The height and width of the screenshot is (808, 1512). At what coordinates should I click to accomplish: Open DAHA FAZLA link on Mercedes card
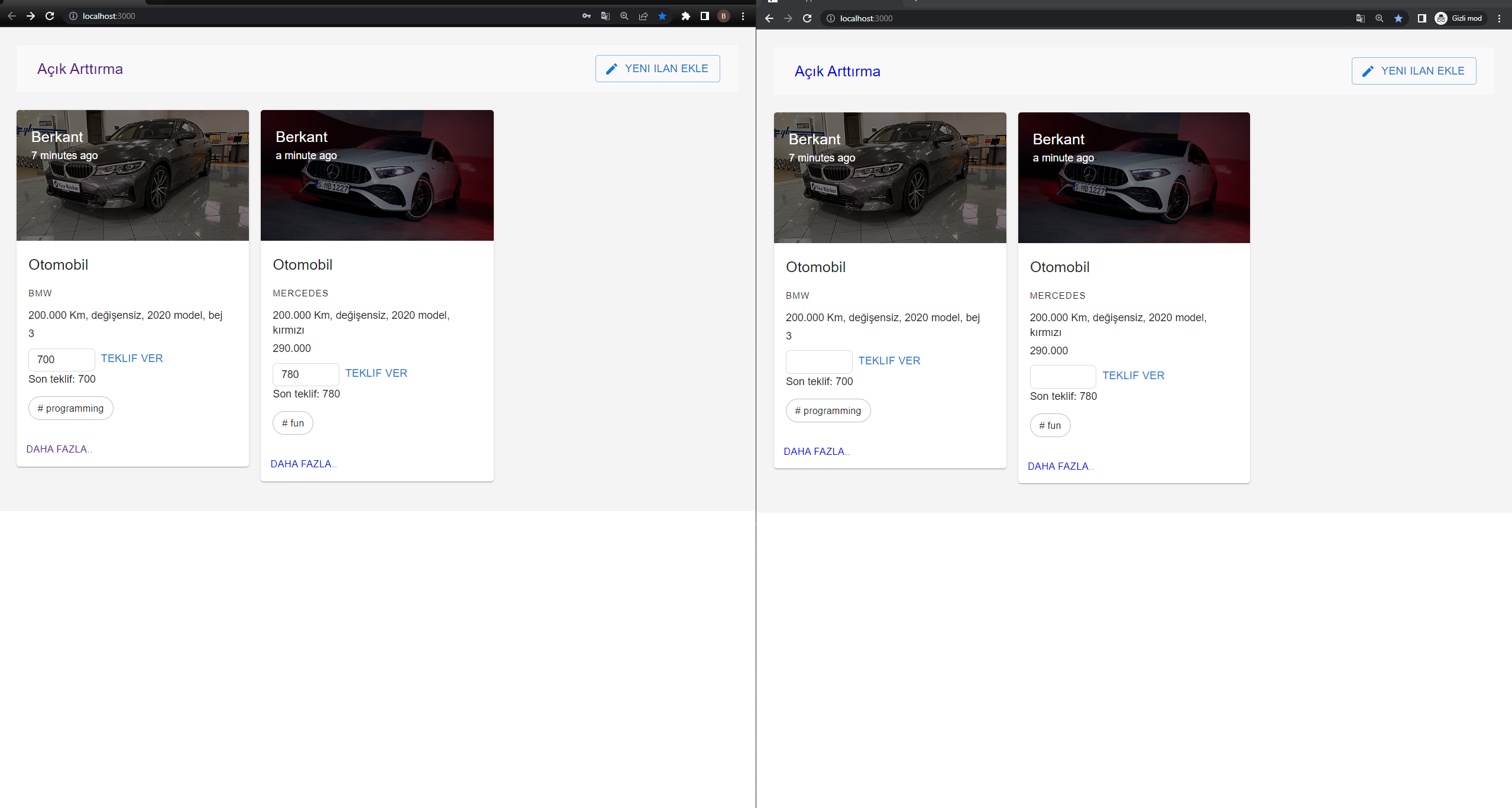point(303,463)
